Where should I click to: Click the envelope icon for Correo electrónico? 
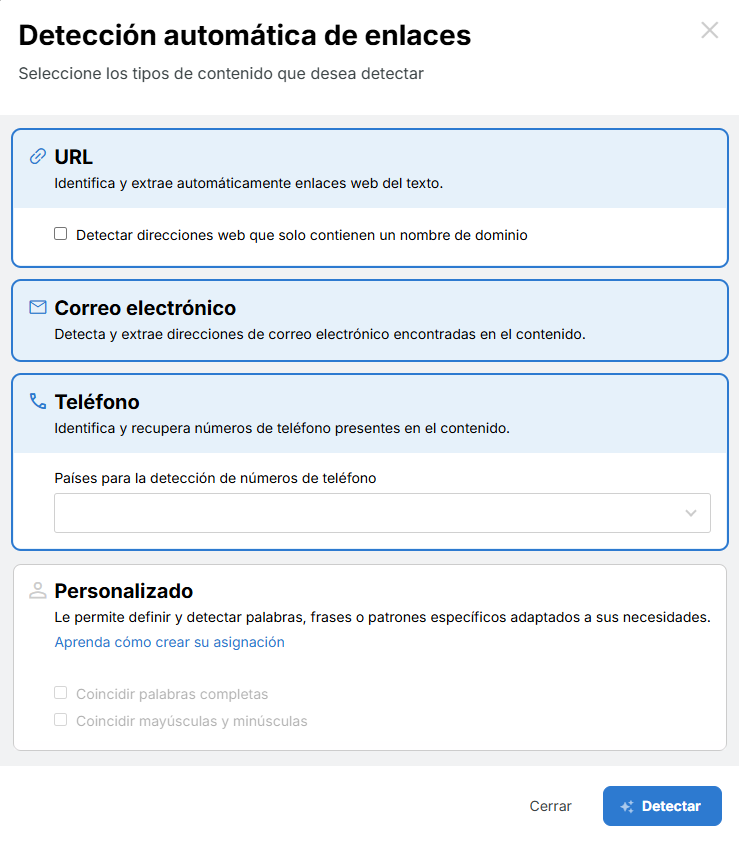coord(38,307)
